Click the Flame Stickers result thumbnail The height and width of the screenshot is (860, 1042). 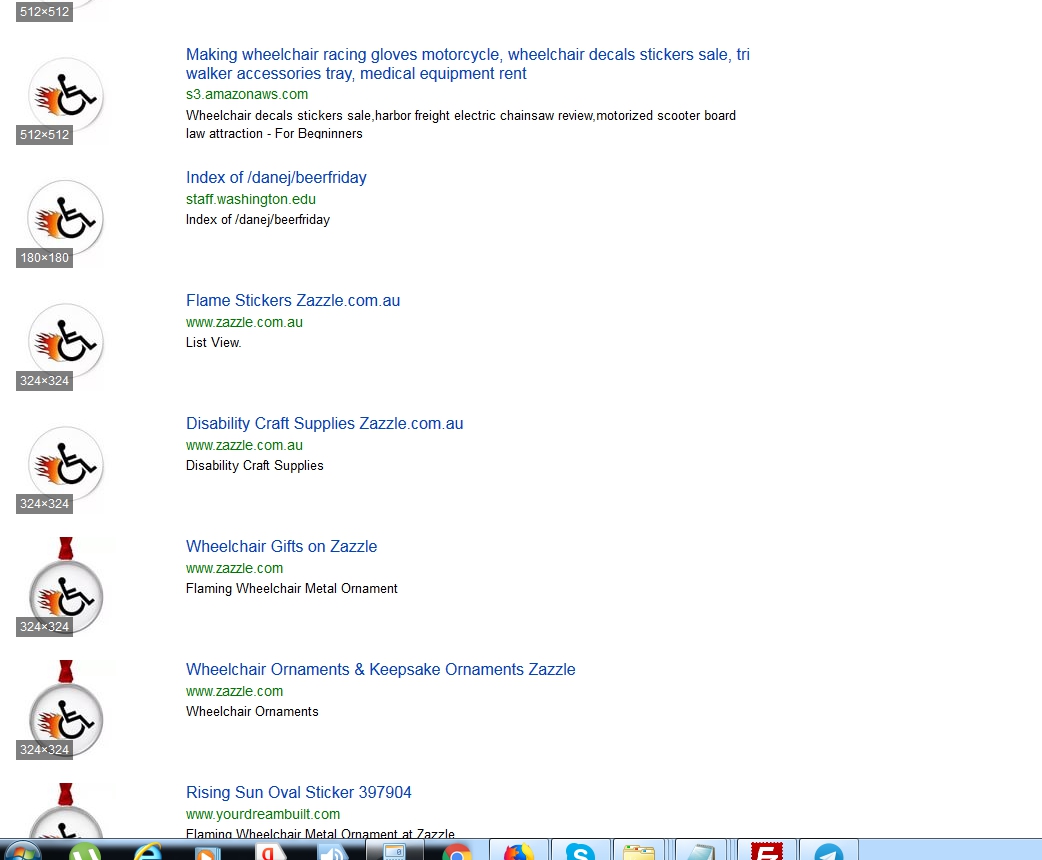click(x=65, y=342)
